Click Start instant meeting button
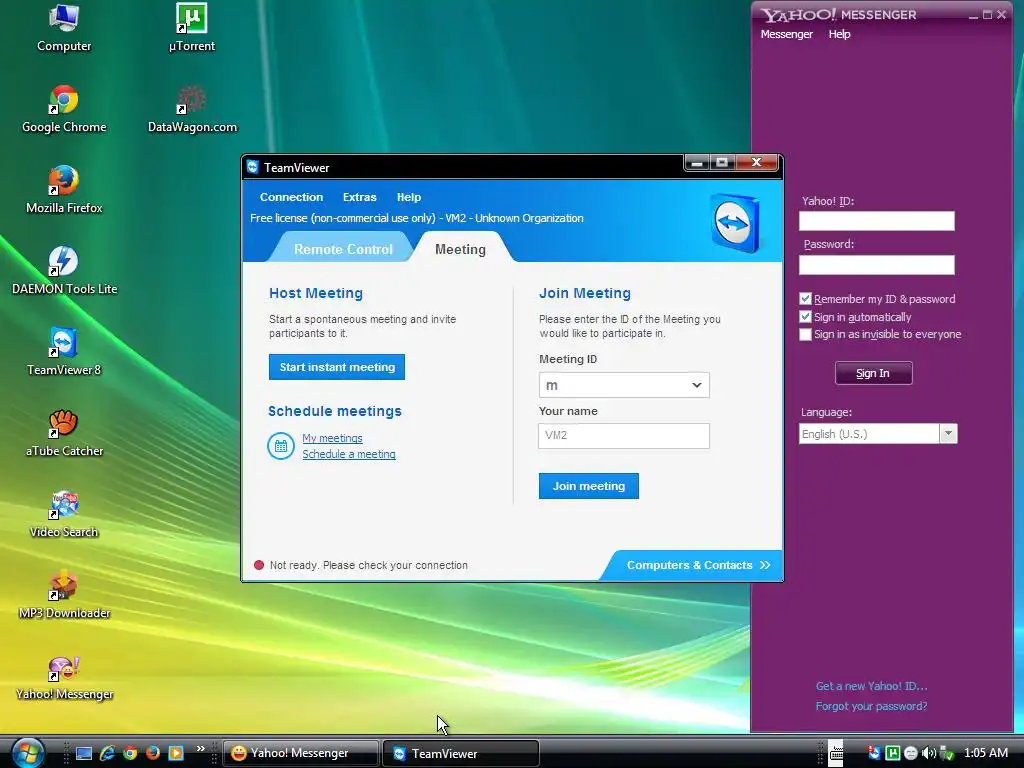 coord(337,367)
